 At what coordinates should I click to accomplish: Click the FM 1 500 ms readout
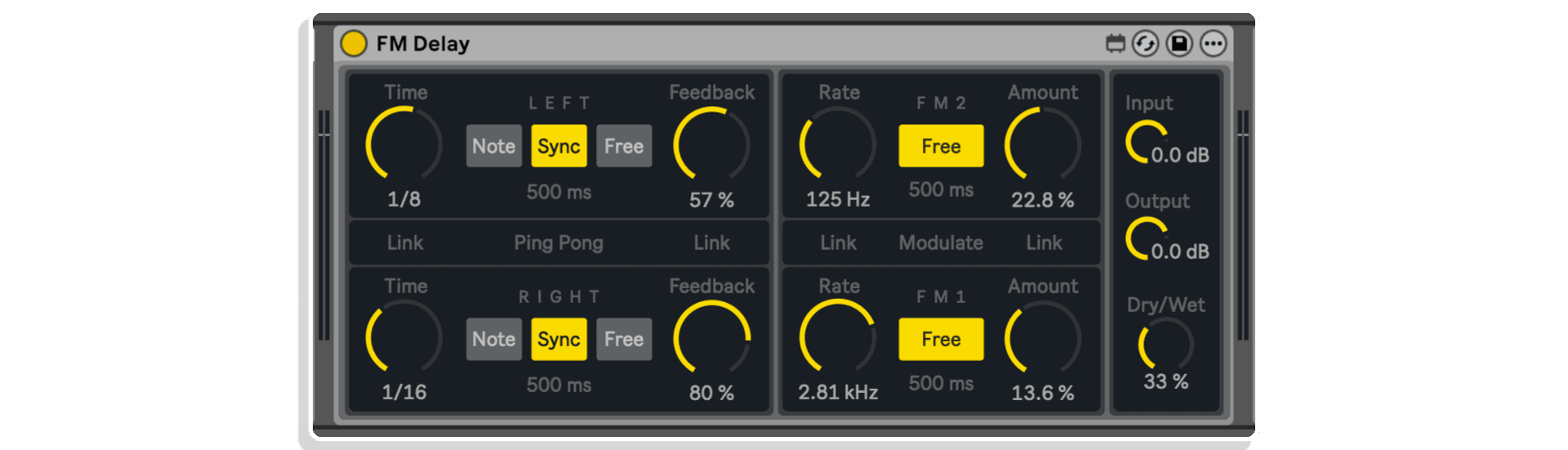coord(941,383)
